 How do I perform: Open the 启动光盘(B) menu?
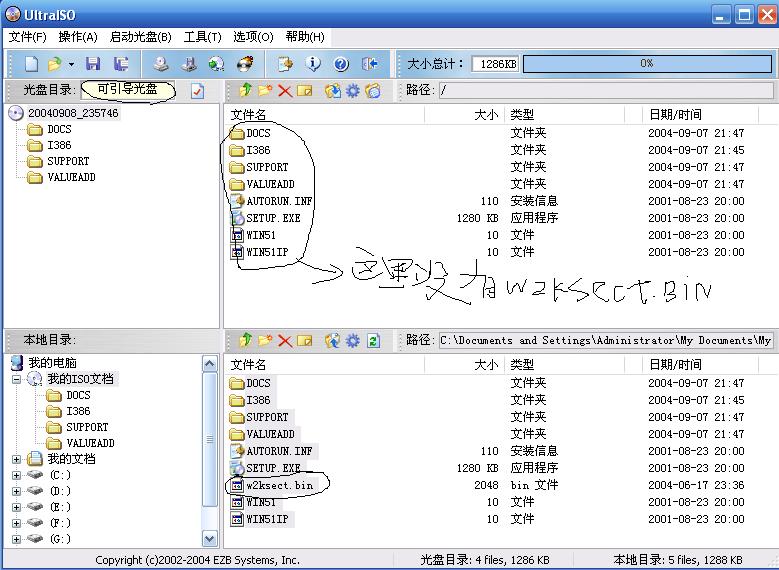pyautogui.click(x=141, y=37)
